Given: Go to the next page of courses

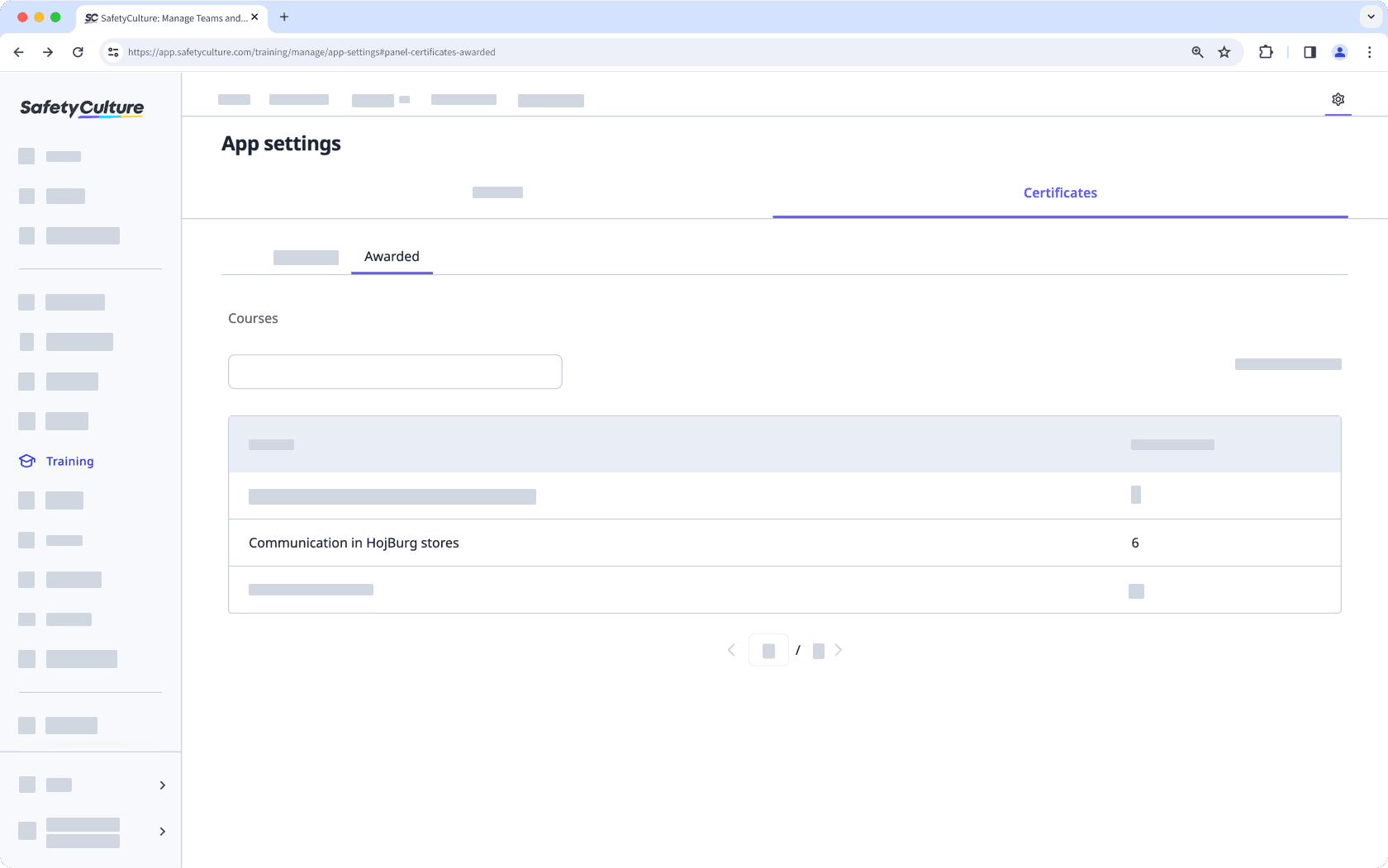Looking at the screenshot, I should coord(839,650).
